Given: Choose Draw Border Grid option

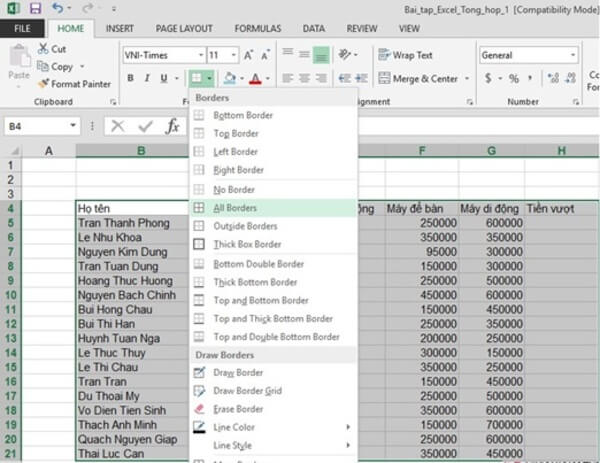Looking at the screenshot, I should pyautogui.click(x=198, y=391).
